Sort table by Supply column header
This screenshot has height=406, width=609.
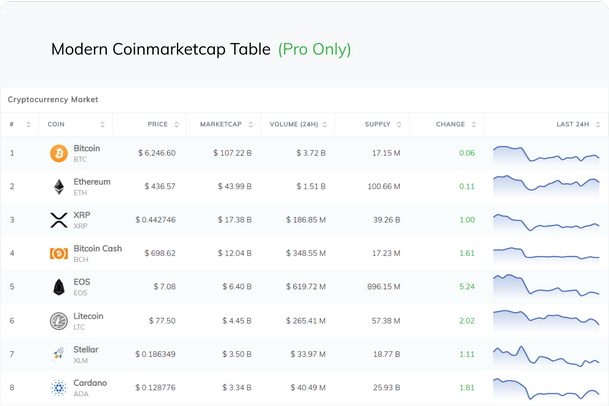(x=377, y=125)
